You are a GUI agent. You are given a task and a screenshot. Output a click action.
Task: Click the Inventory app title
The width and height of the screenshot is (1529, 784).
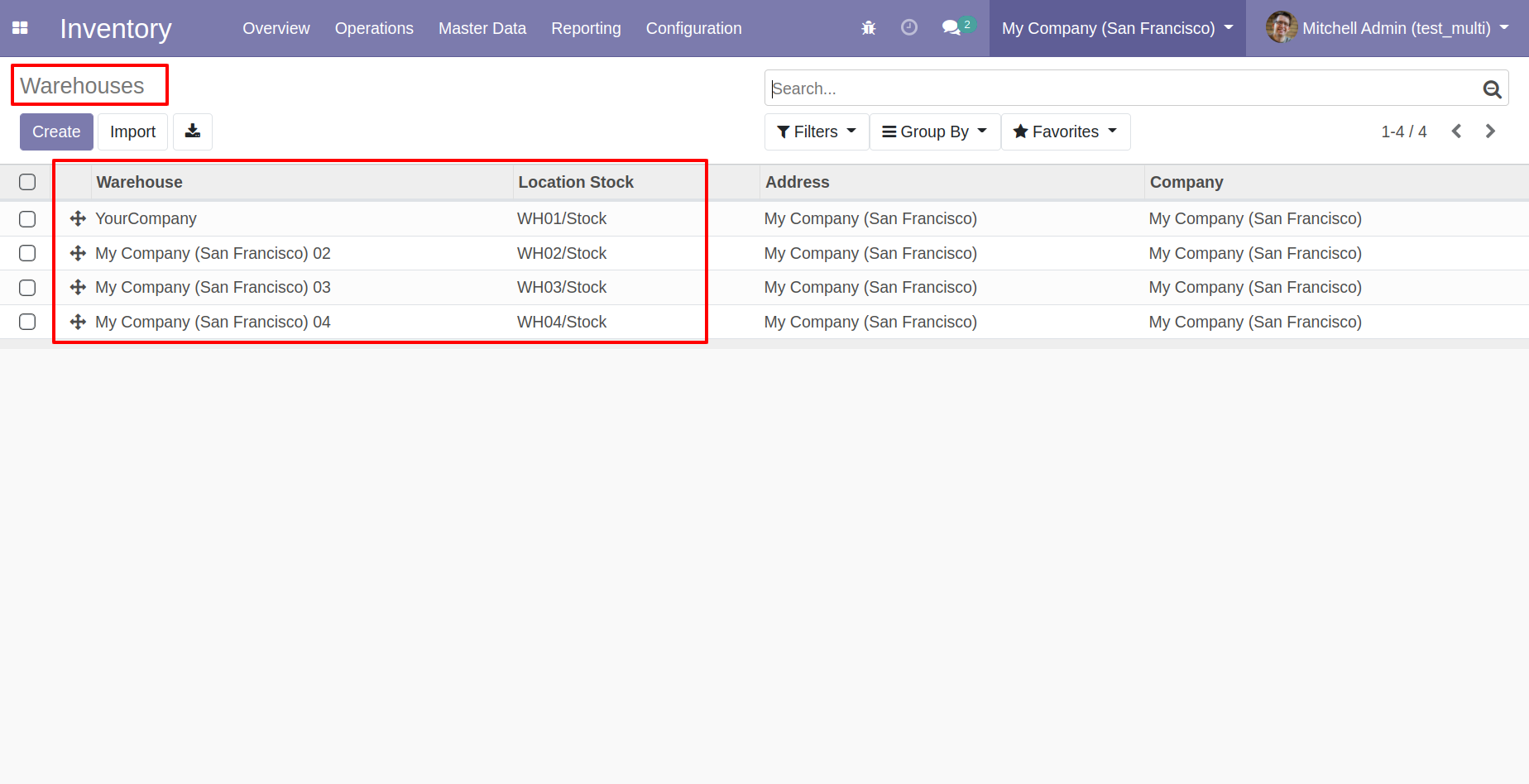click(x=116, y=29)
